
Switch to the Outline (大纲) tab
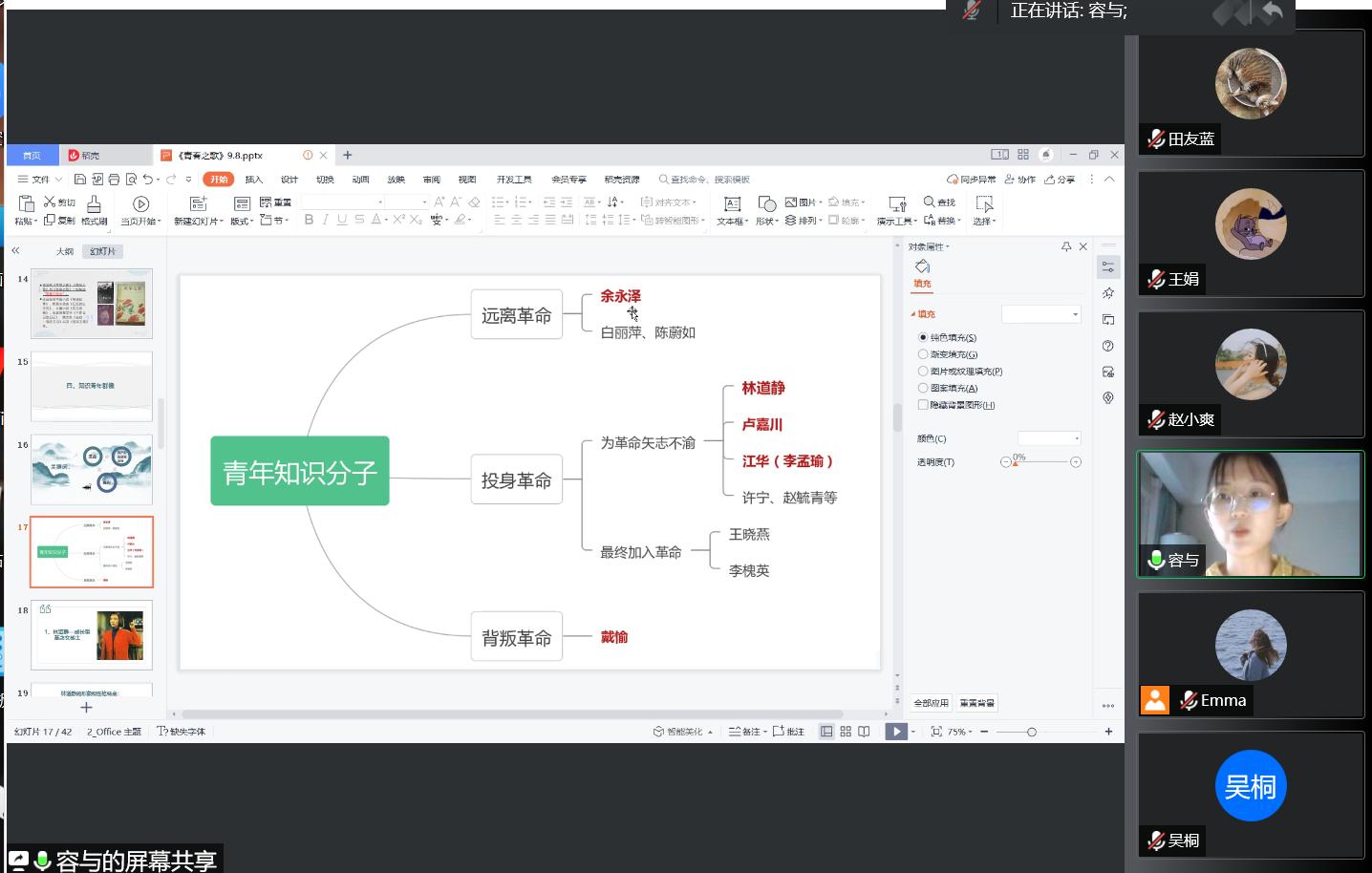pos(64,251)
